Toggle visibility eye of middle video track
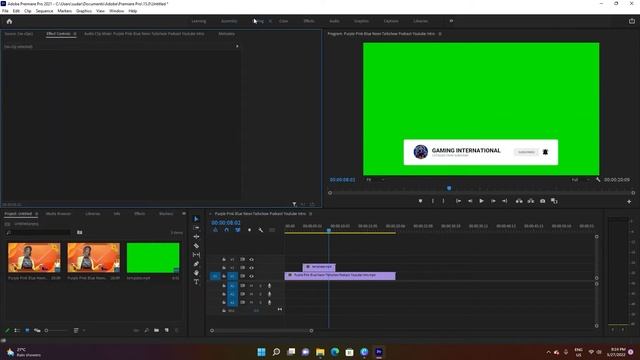This screenshot has height=360, width=640. 251,268
